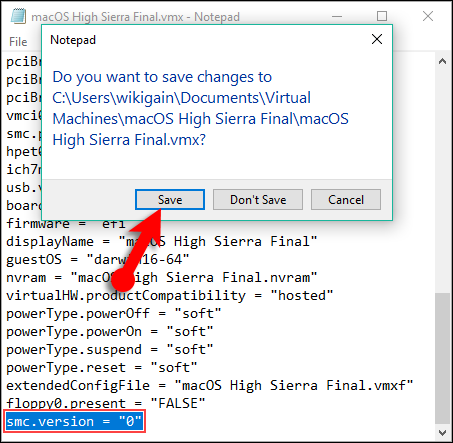Close the Notepad dialog with its X
The width and height of the screenshot is (453, 443).
click(377, 39)
